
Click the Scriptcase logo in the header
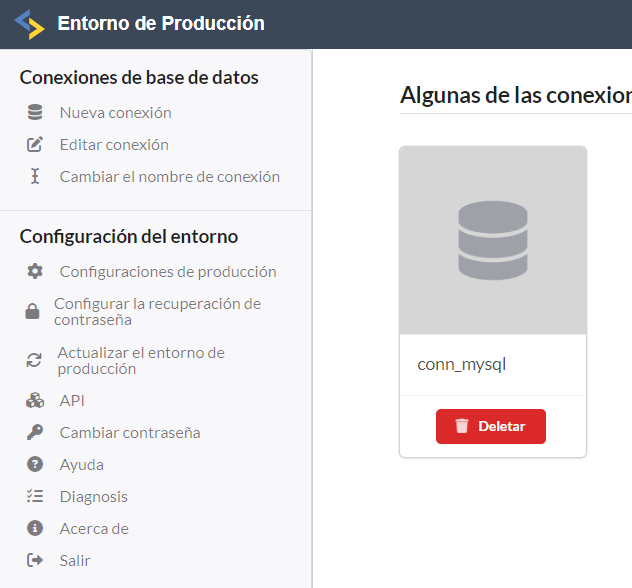[x=29, y=23]
